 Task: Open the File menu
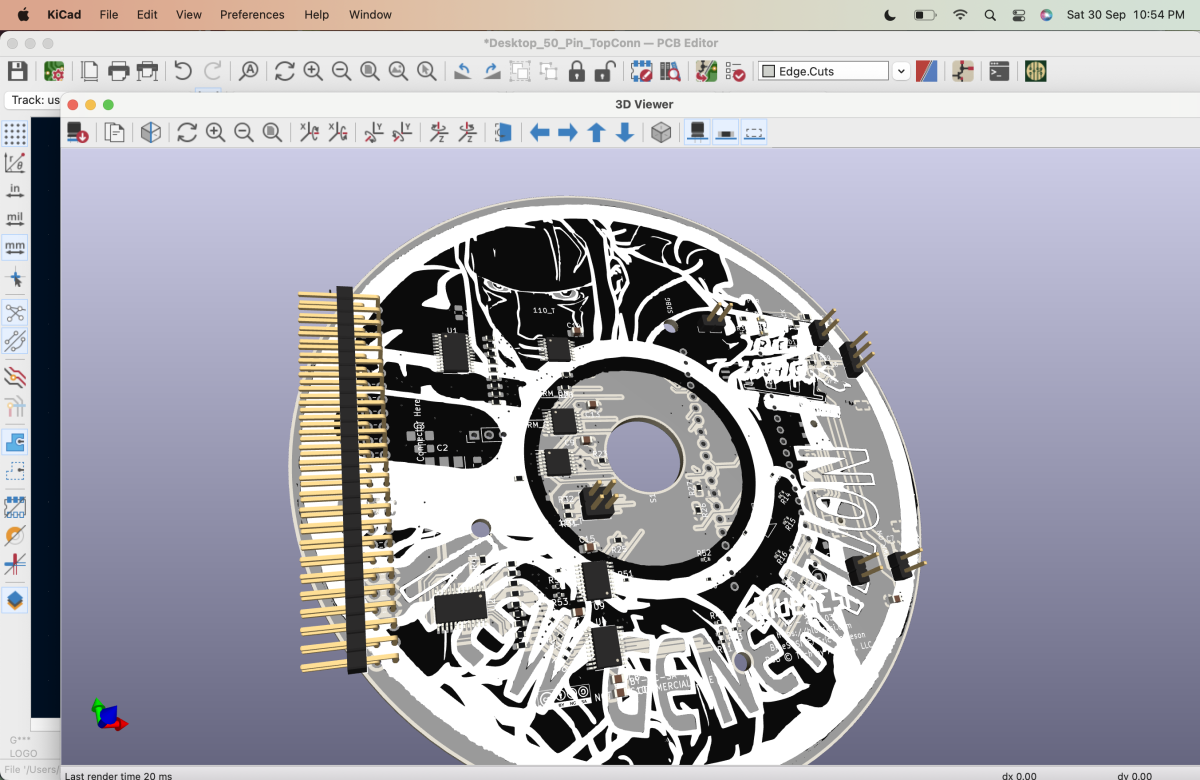click(x=109, y=15)
